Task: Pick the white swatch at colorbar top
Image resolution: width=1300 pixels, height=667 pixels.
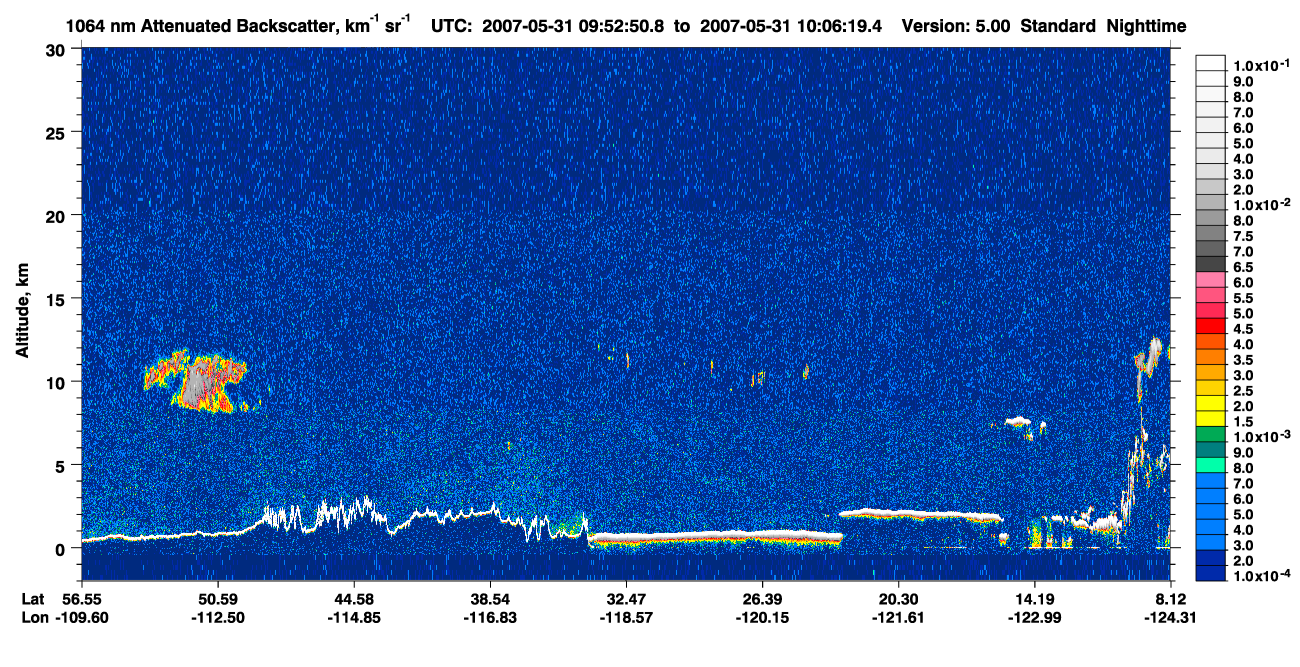Action: (1210, 62)
